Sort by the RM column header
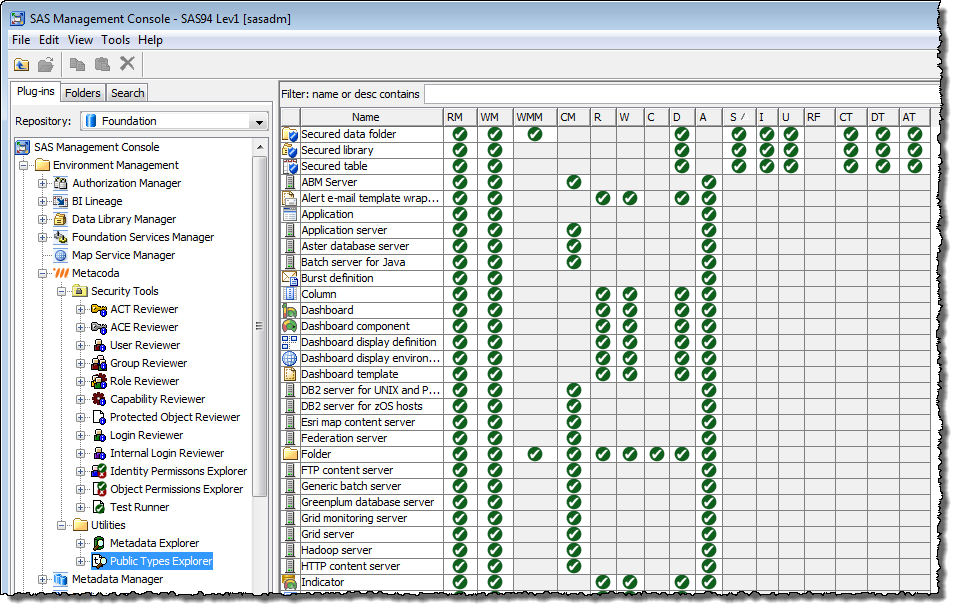Screen dimensions: 959x614 tap(460, 117)
